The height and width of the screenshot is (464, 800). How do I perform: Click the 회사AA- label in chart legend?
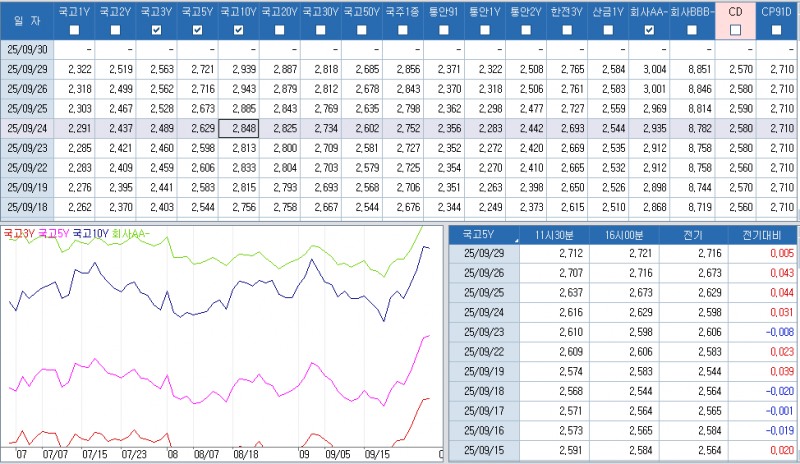tap(129, 232)
